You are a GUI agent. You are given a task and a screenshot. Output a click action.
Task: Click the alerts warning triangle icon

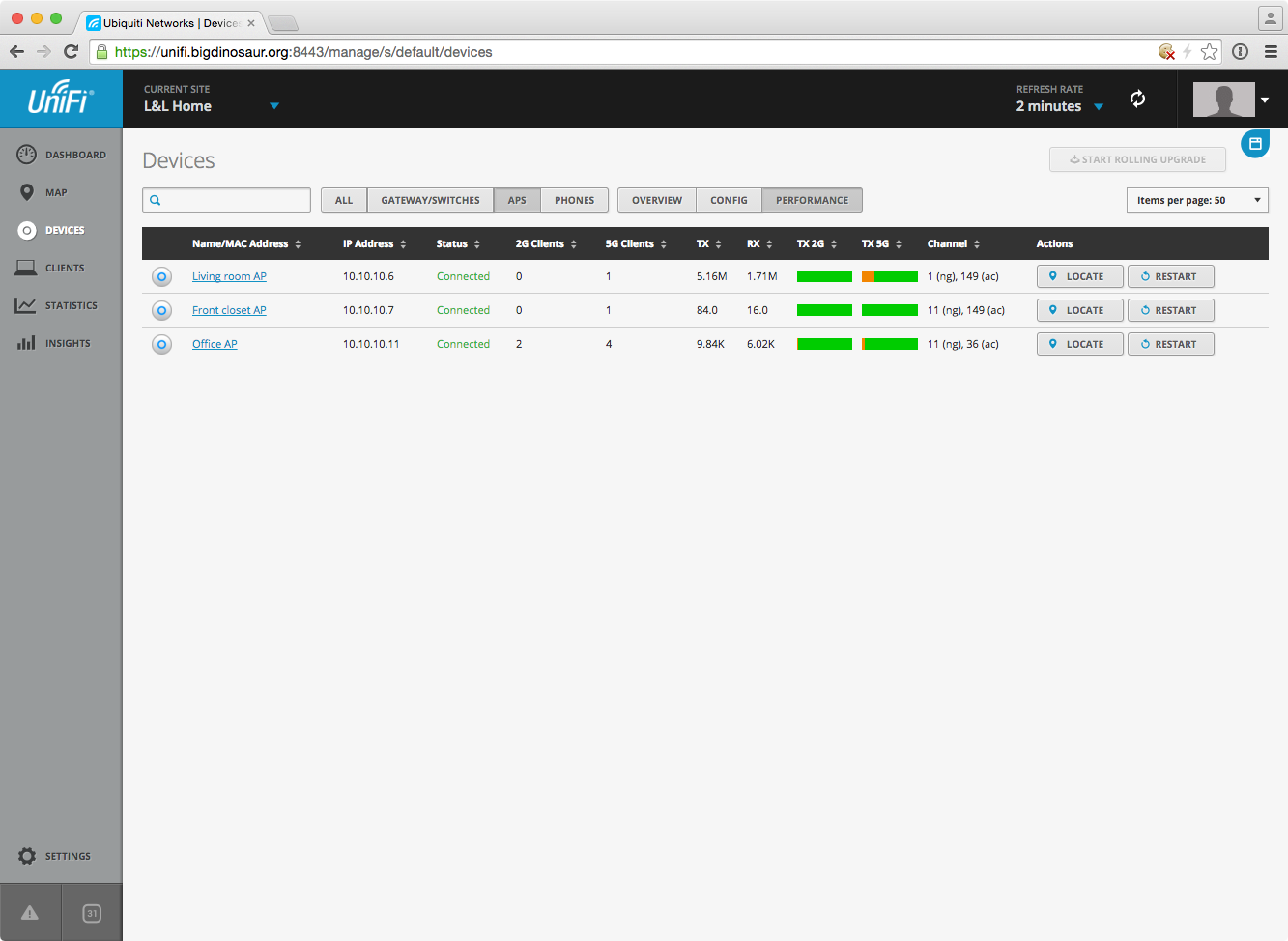30,913
